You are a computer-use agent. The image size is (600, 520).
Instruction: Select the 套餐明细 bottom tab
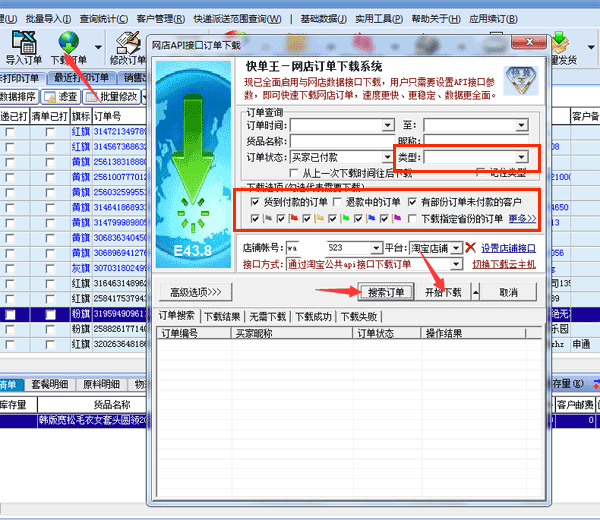(x=50, y=384)
